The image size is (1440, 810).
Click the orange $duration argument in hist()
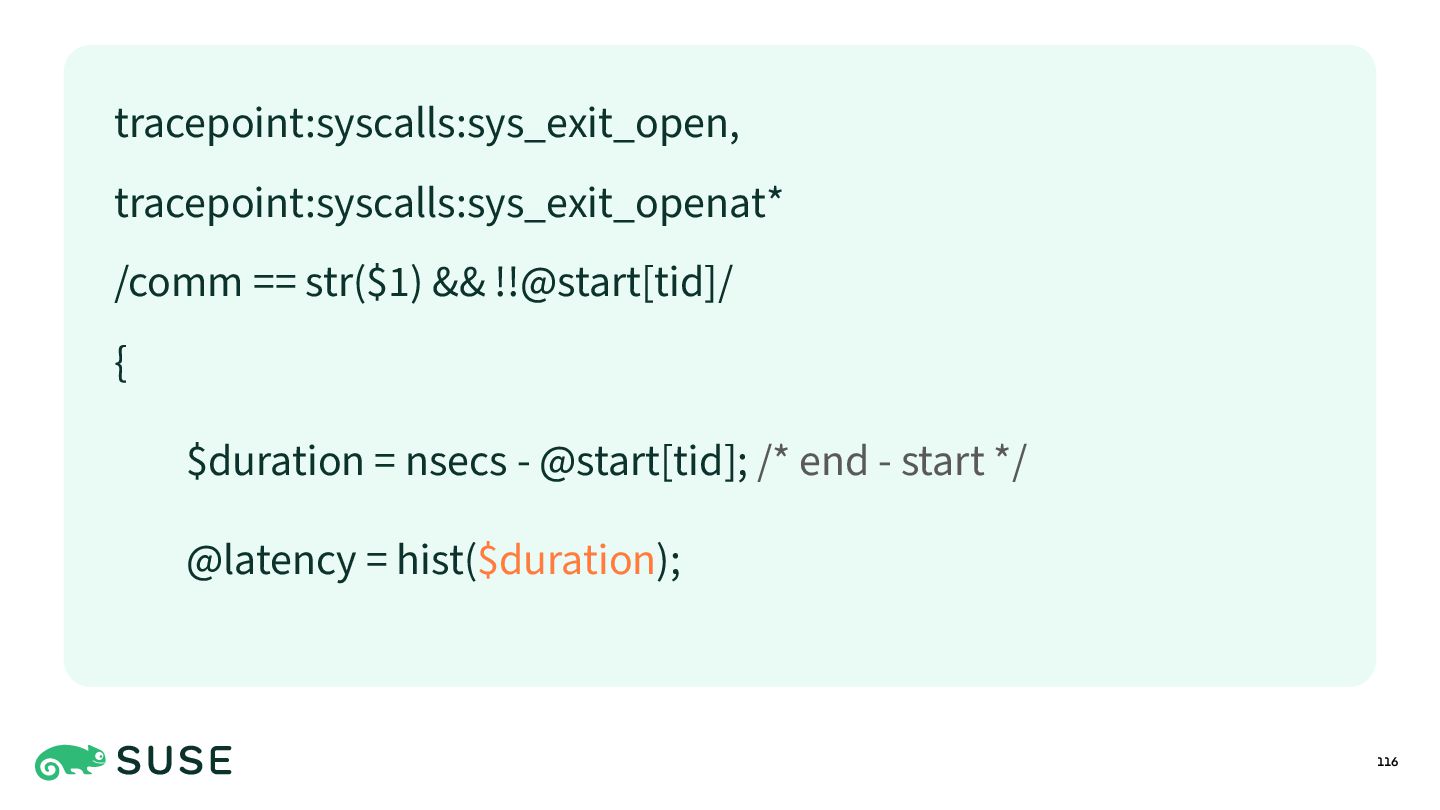point(567,559)
